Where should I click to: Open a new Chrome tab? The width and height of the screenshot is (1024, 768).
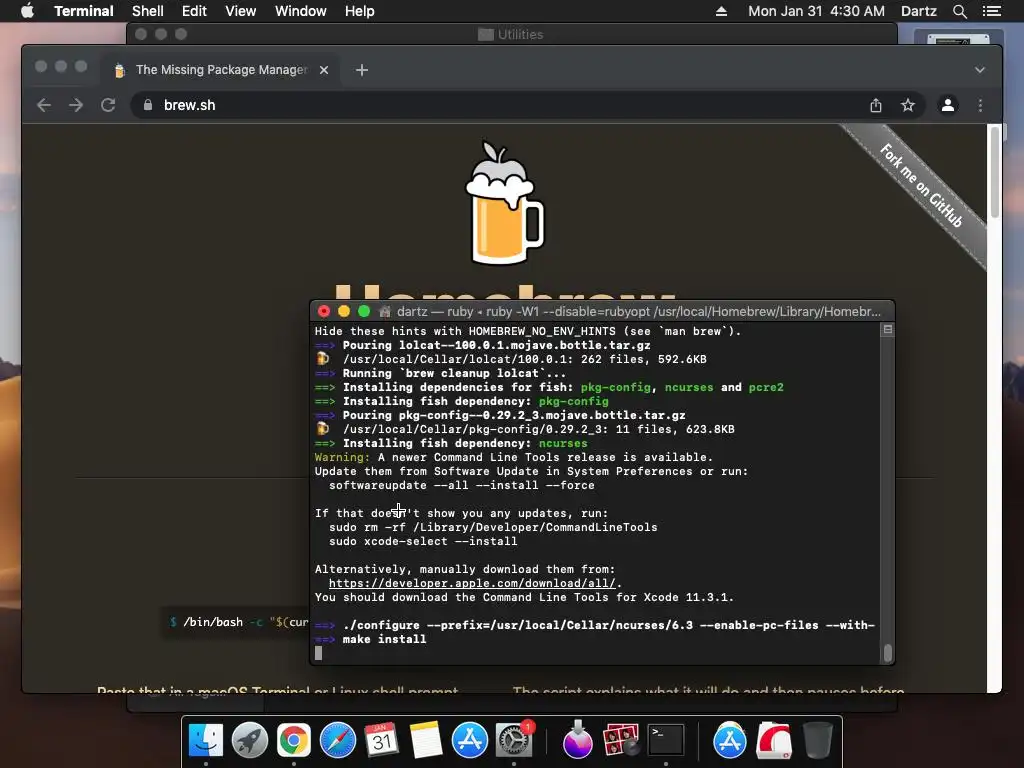coord(362,70)
